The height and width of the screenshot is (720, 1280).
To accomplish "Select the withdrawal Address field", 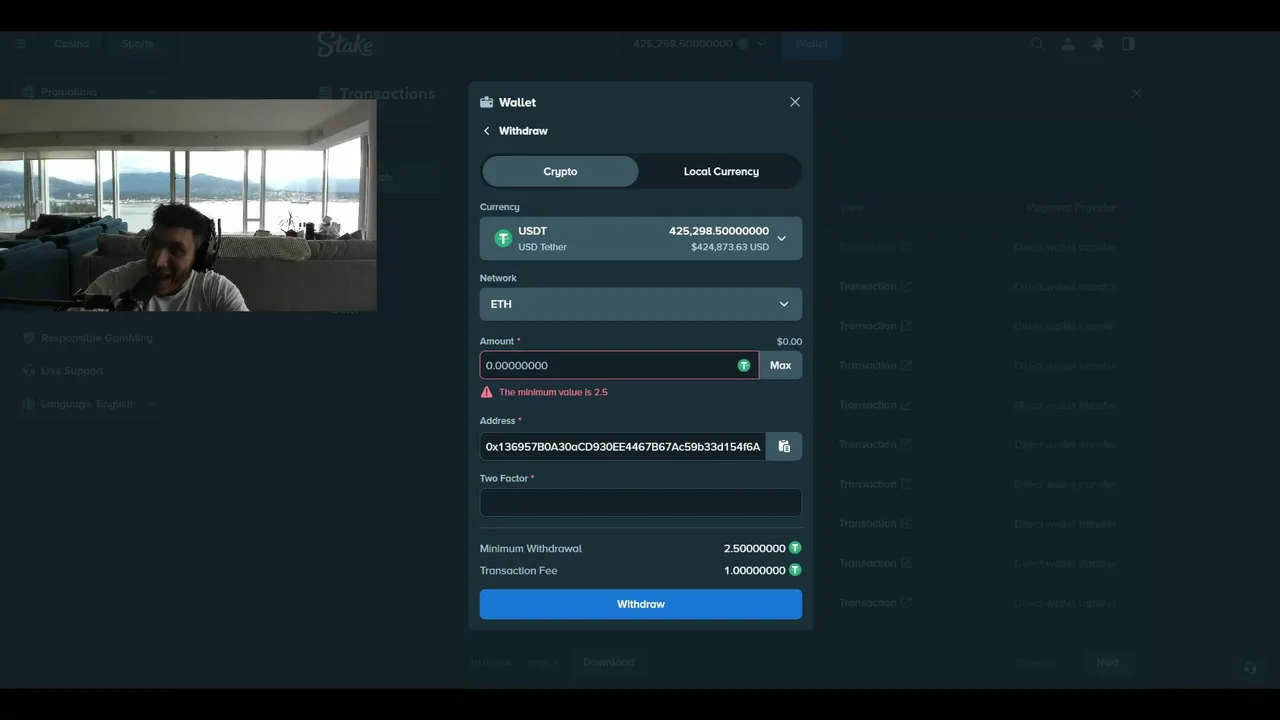I will point(623,446).
